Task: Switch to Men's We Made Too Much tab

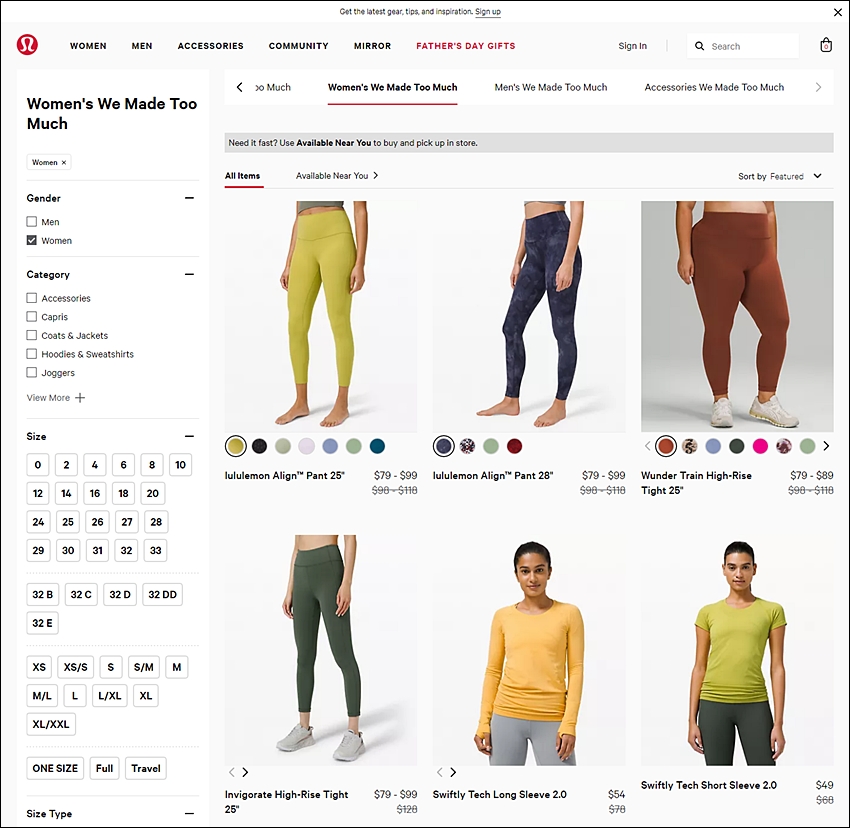Action: click(551, 87)
